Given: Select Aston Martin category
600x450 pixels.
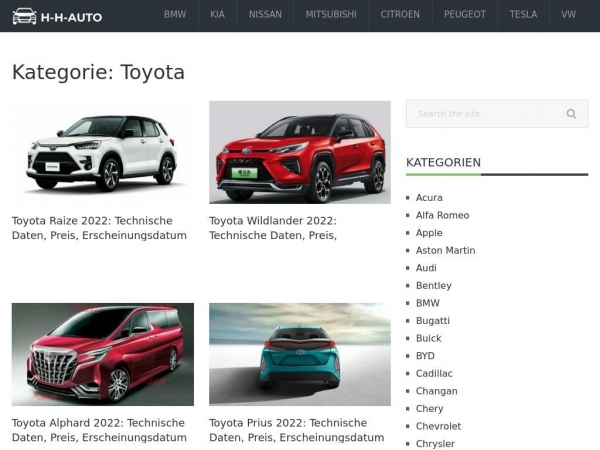Looking at the screenshot, I should (x=445, y=251).
